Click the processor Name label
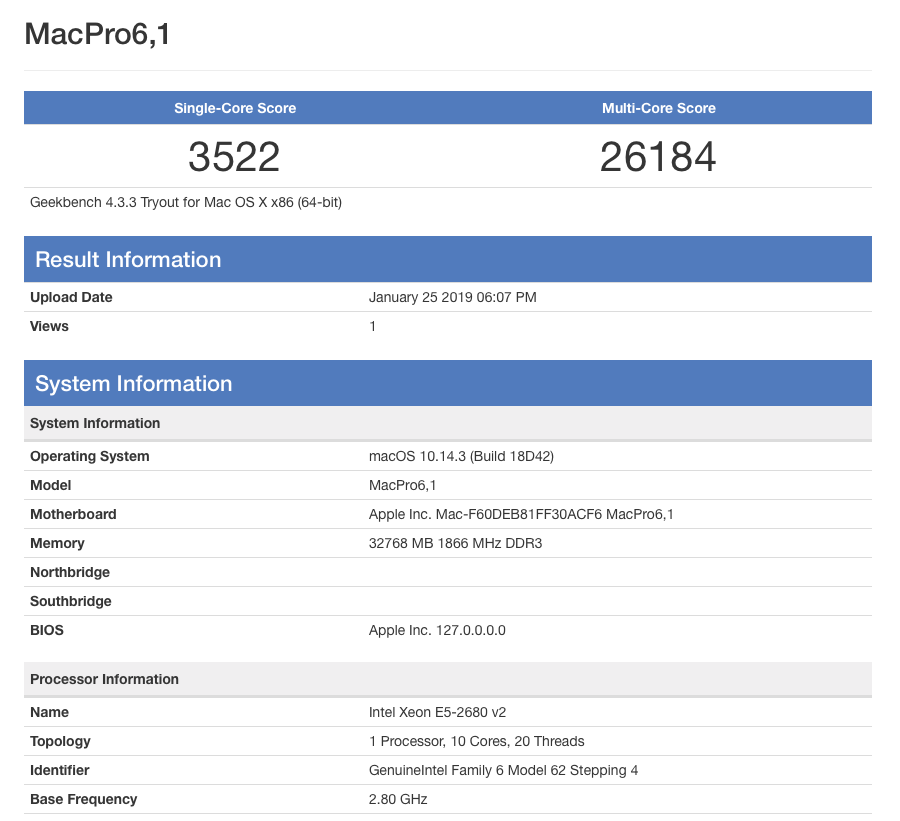Image resolution: width=900 pixels, height=821 pixels. click(x=49, y=712)
